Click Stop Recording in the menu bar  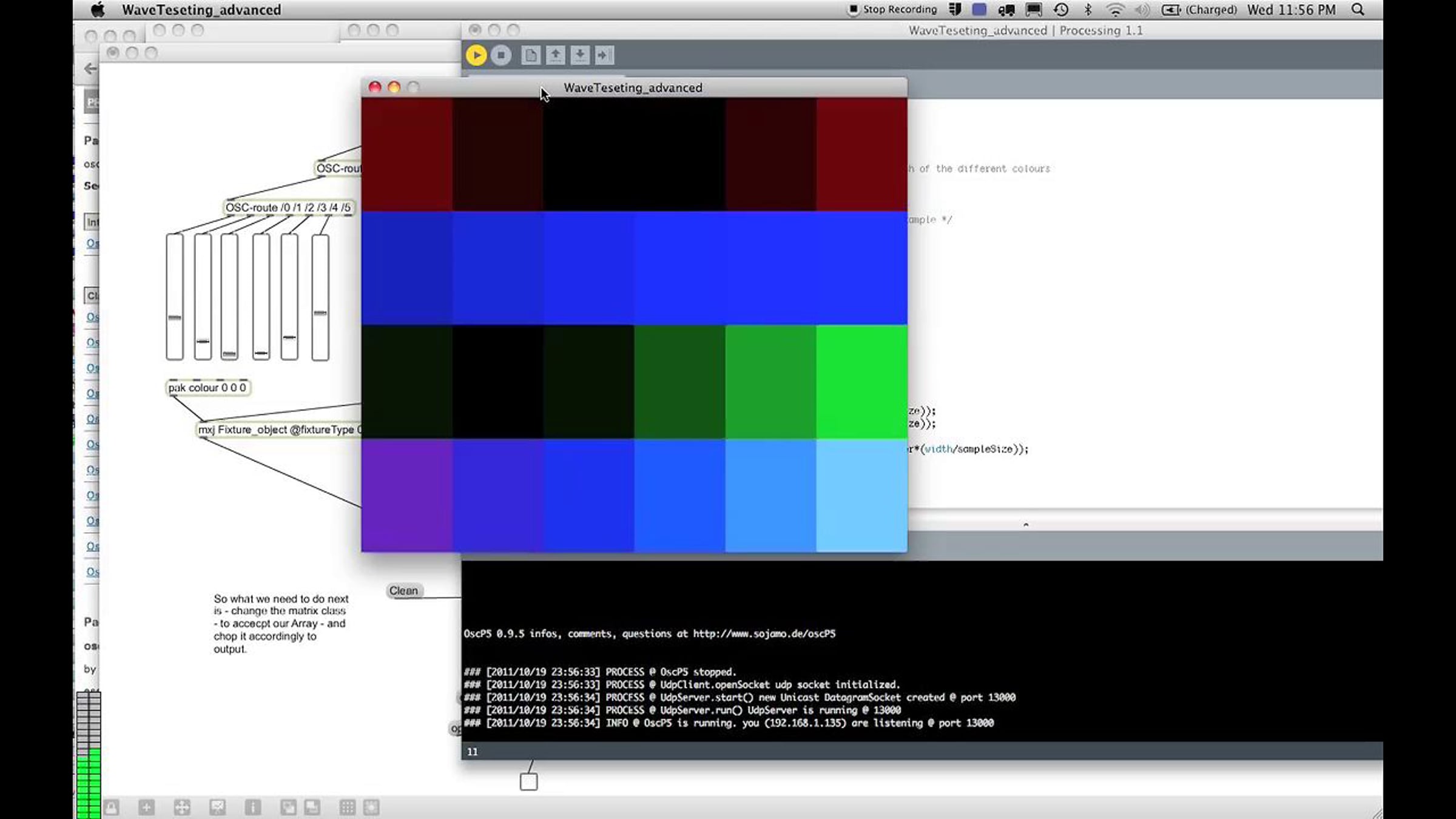[x=892, y=10]
